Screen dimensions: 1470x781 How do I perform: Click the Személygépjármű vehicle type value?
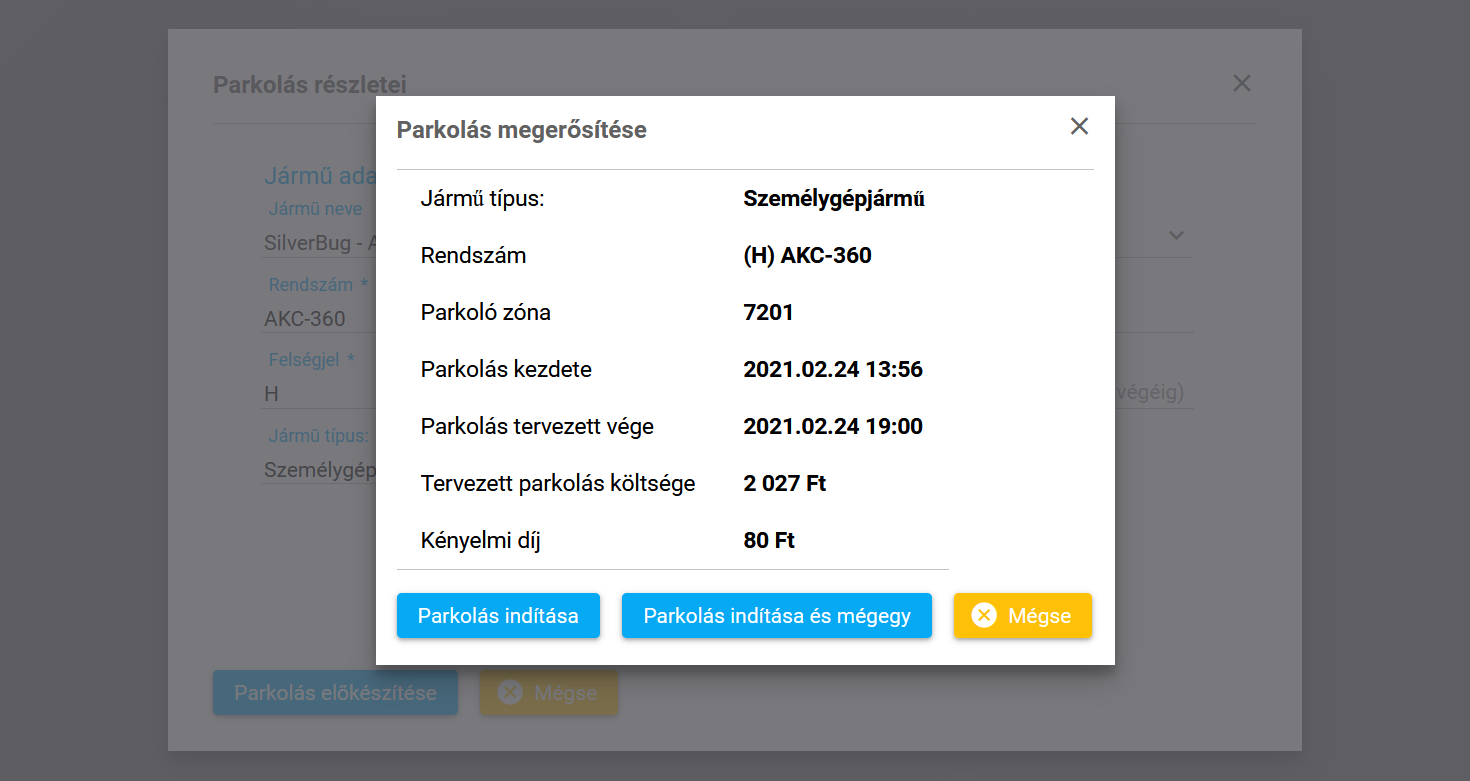[833, 199]
